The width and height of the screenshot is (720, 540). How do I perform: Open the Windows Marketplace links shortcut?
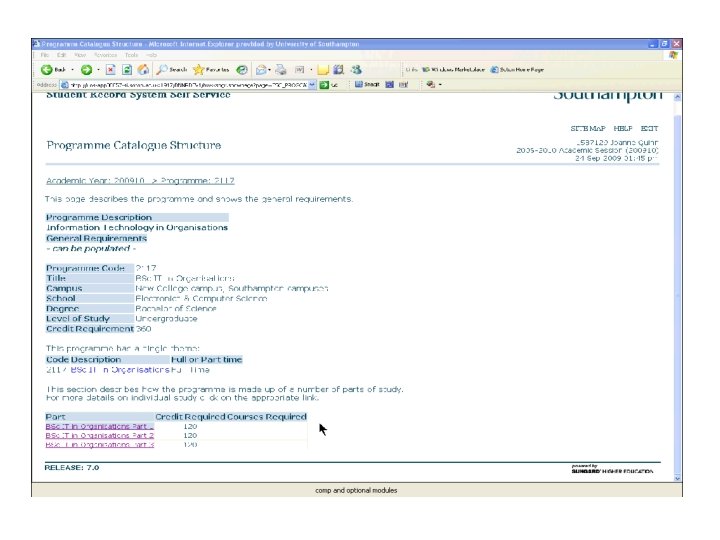[453, 70]
